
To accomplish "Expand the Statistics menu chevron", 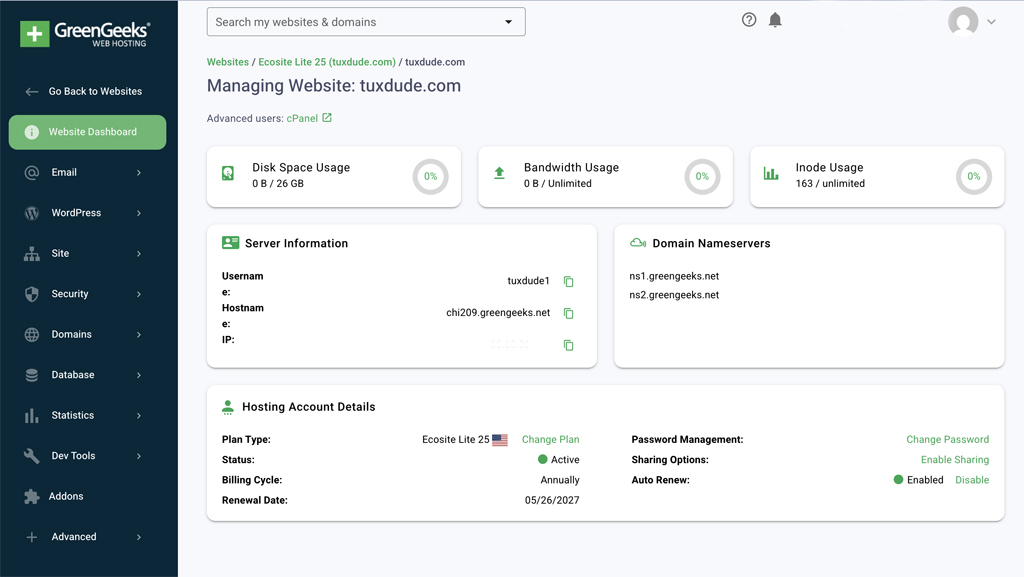I will [138, 415].
